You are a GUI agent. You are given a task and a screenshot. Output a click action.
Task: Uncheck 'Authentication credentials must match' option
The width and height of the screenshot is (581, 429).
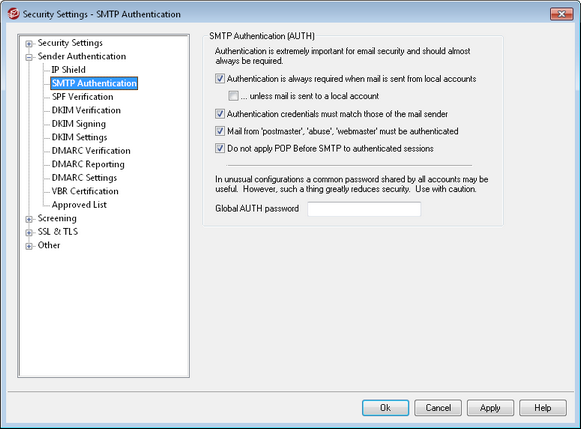pos(220,114)
